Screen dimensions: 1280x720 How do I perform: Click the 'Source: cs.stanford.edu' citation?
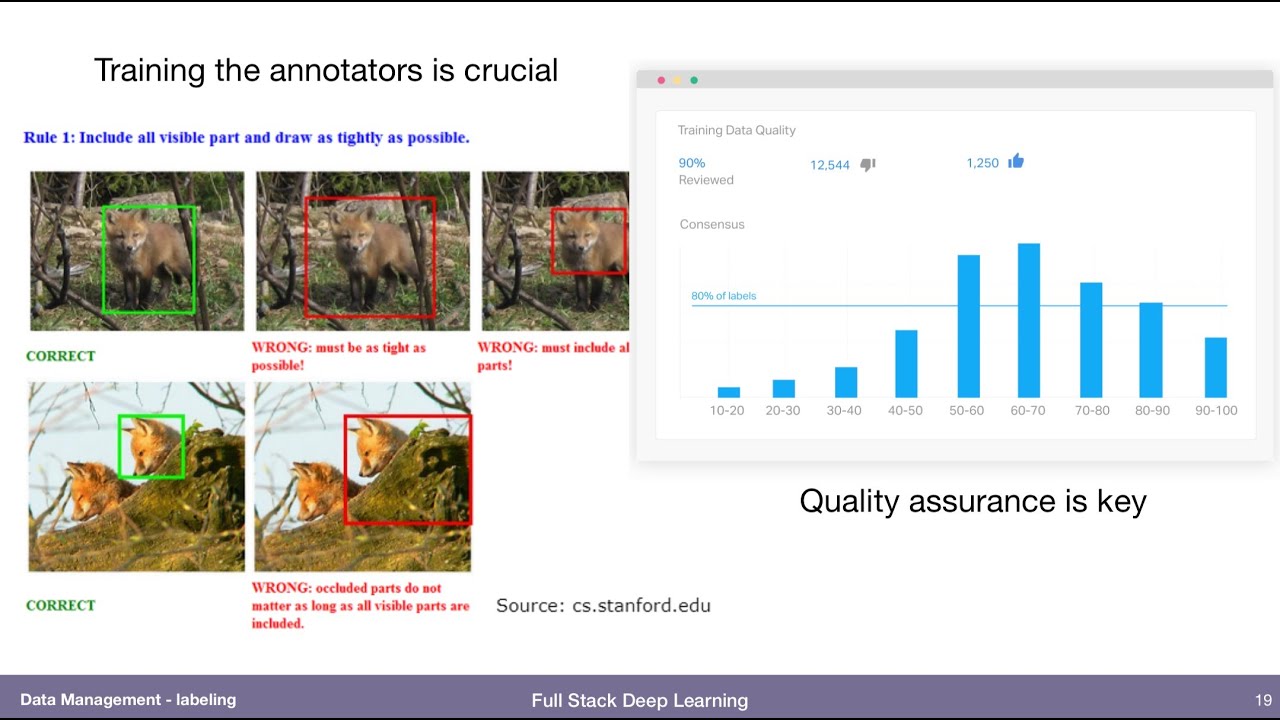(604, 605)
